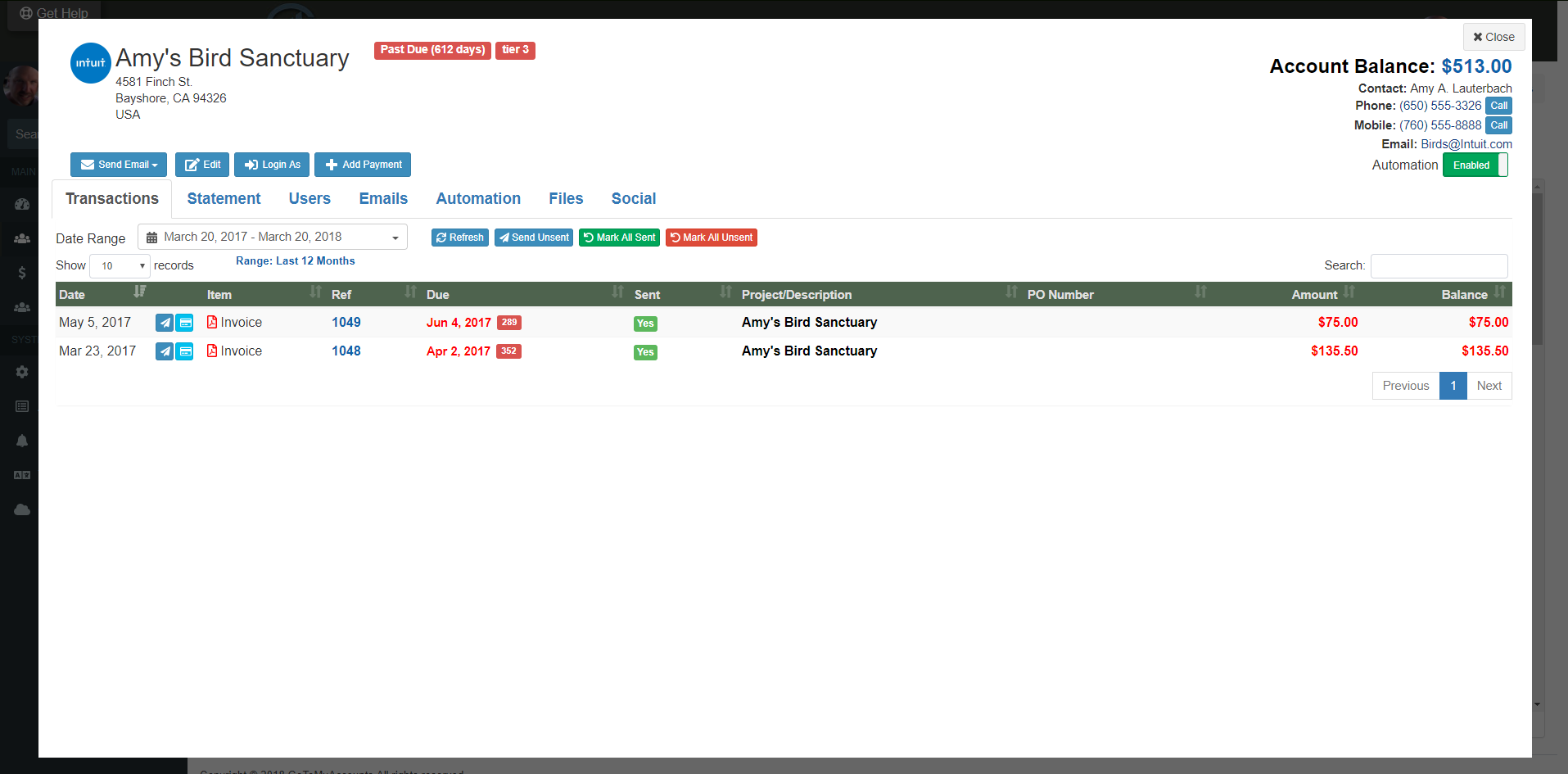Click the Previous page button
Screen dimensions: 1568x774
[1406, 386]
